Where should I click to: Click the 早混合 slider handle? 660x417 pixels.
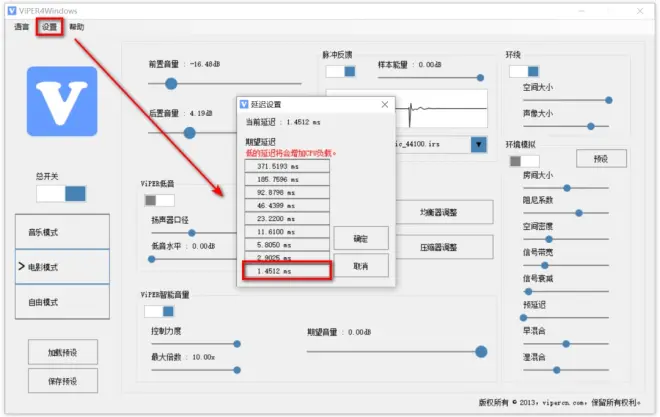coord(566,344)
